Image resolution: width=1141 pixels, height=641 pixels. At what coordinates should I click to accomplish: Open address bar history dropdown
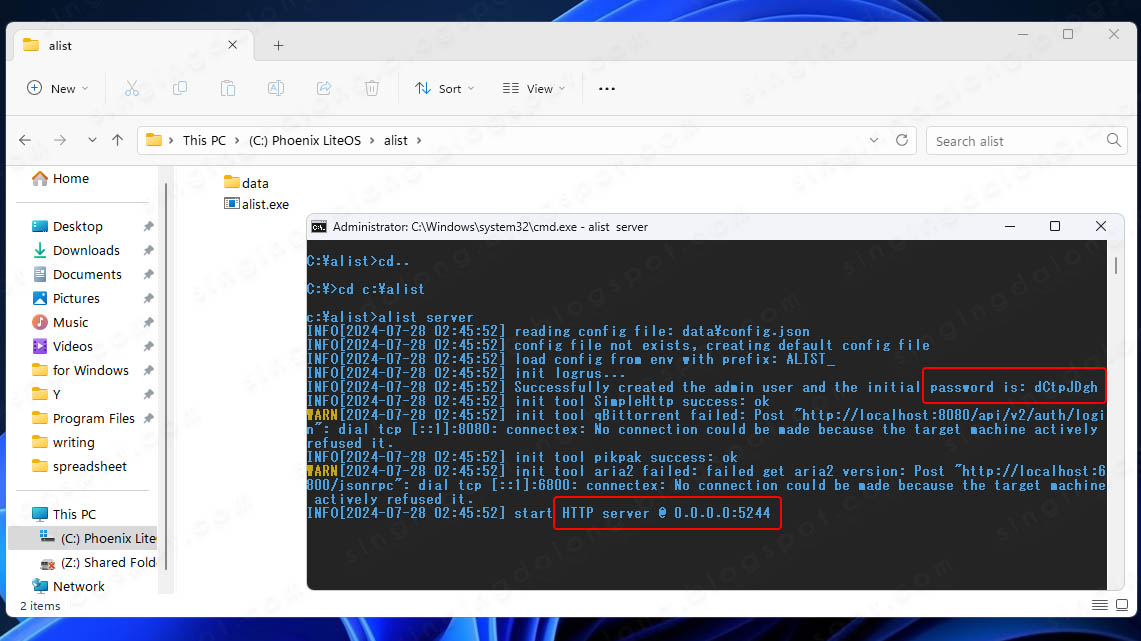(x=874, y=140)
